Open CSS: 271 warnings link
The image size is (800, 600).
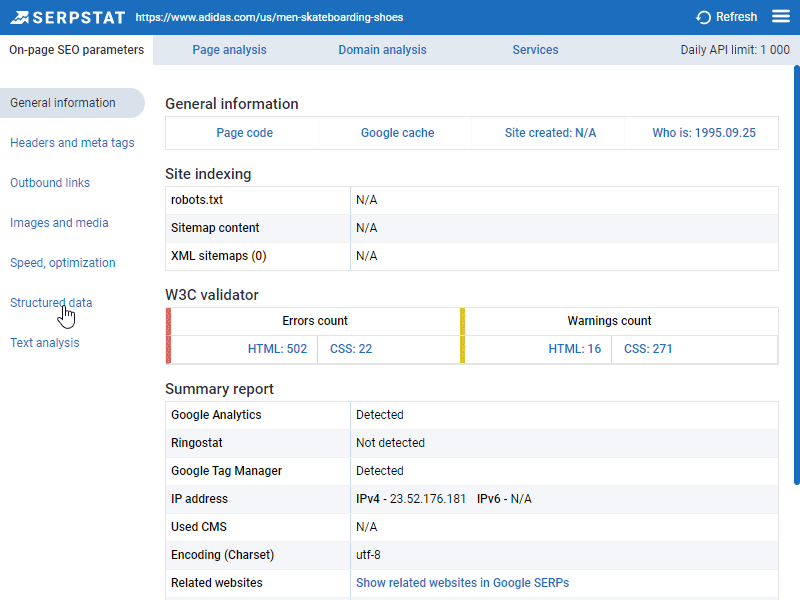648,349
